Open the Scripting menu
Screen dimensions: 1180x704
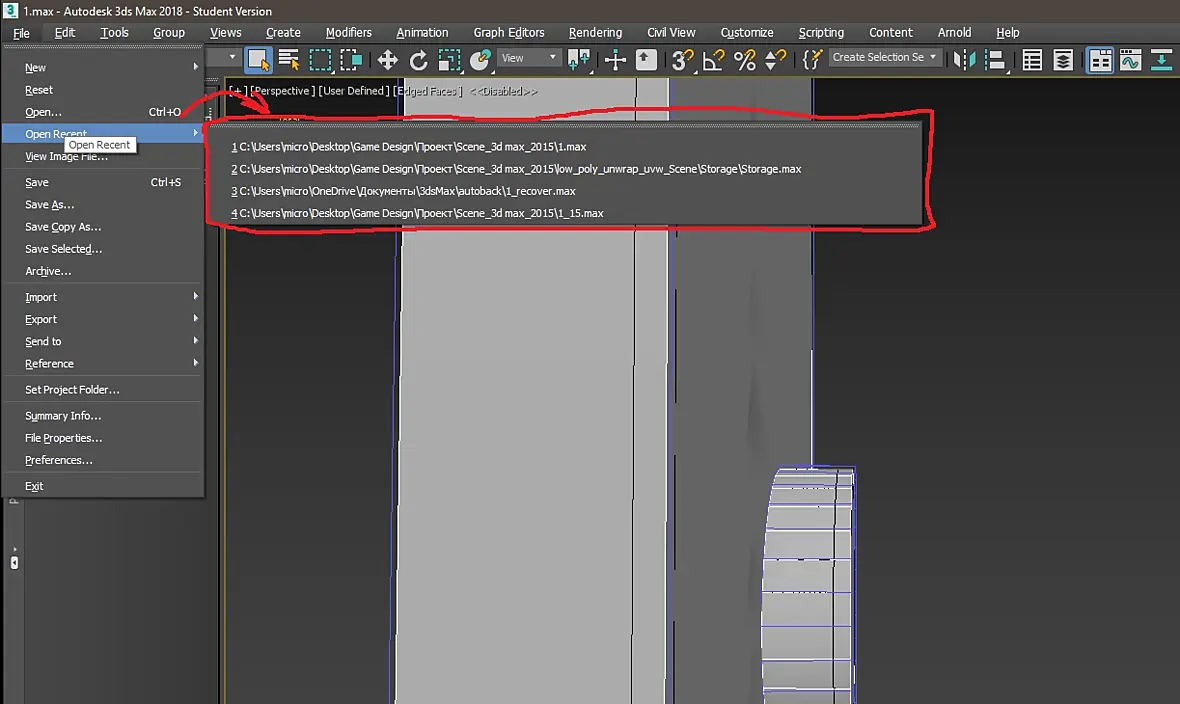coord(821,32)
